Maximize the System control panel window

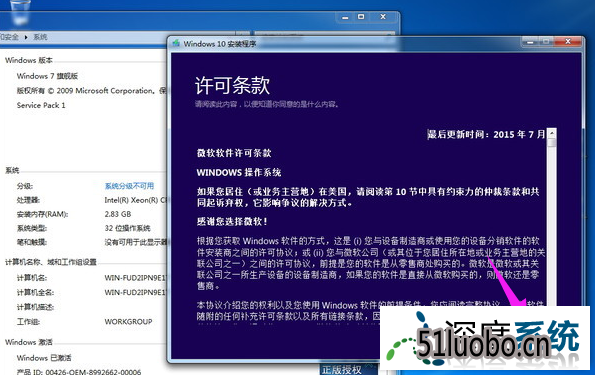pos(361,17)
